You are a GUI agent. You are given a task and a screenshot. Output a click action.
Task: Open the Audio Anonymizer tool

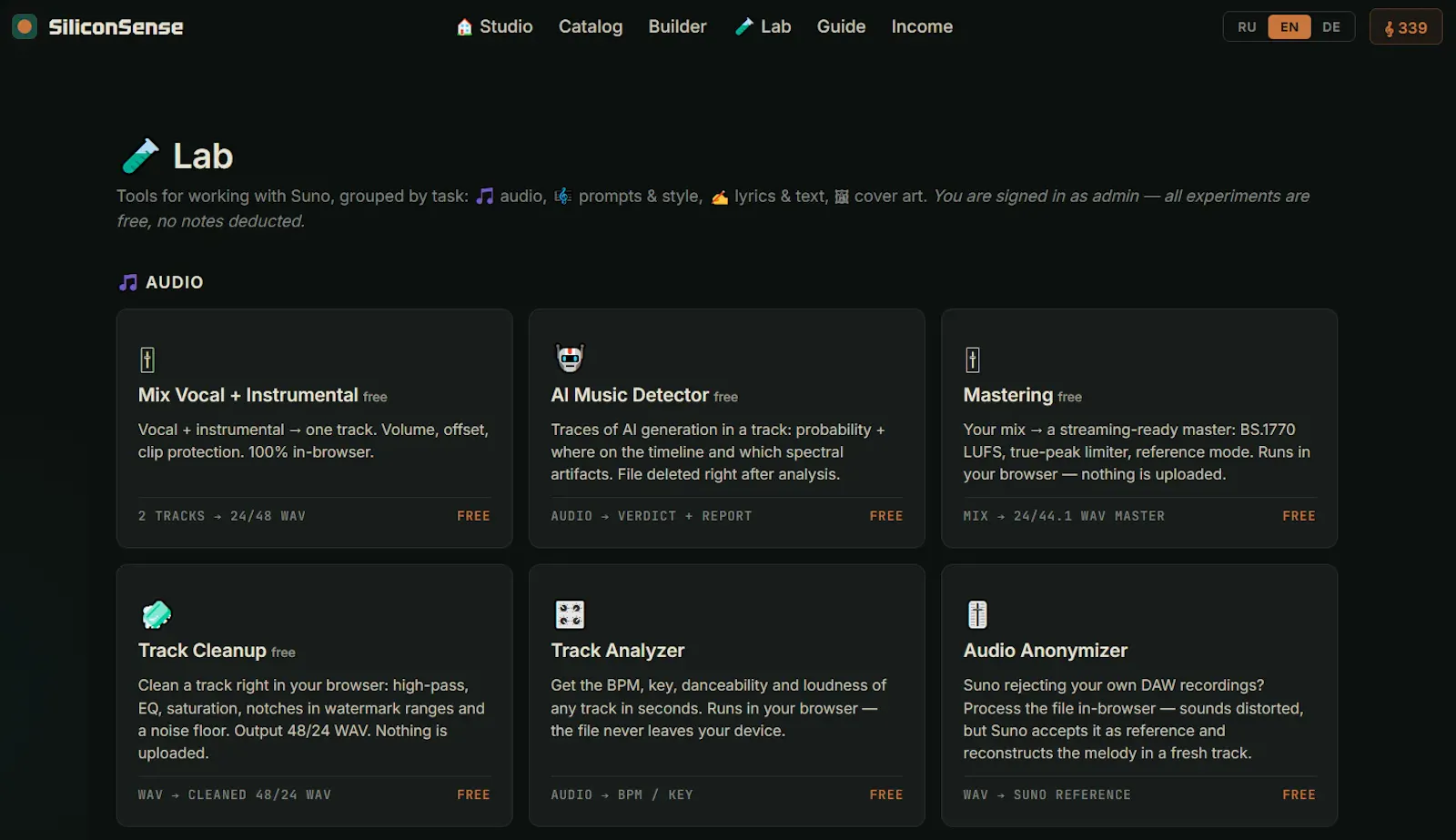coord(1139,695)
